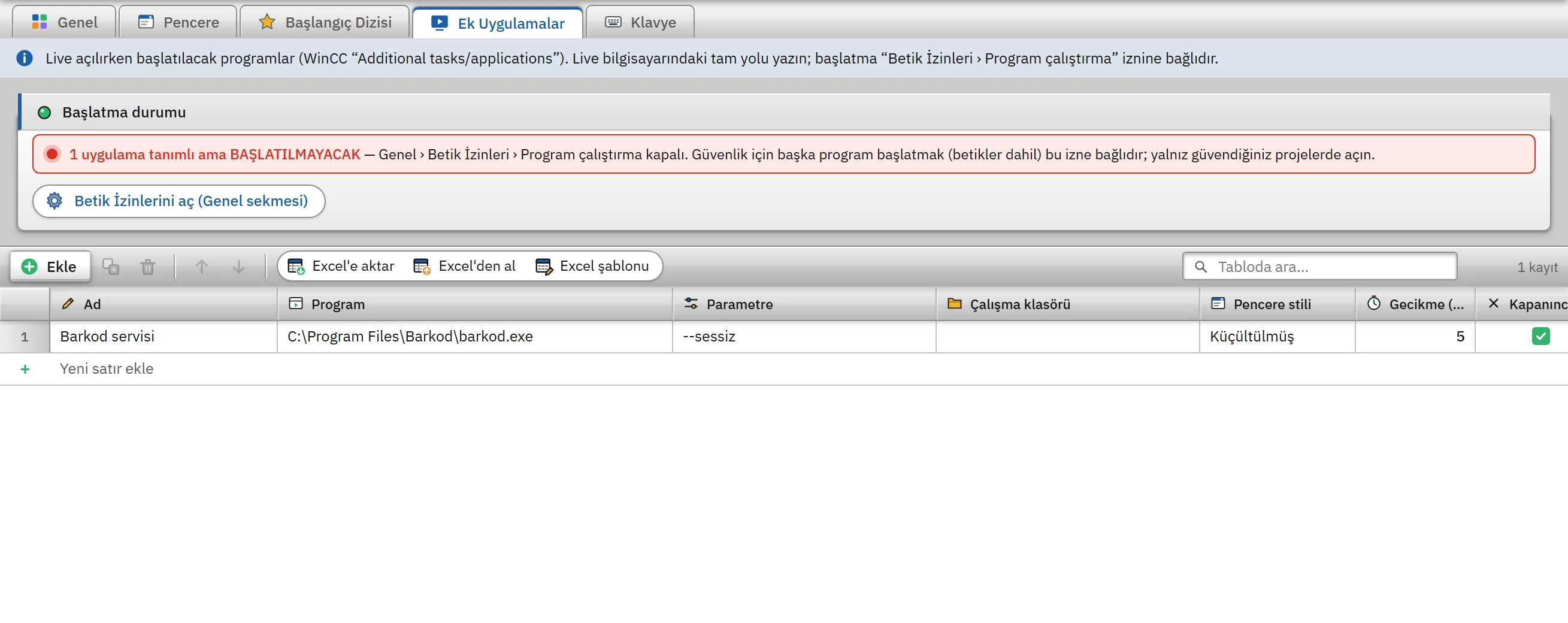
Task: Click the duplicate row icon in toolbar
Action: point(110,267)
